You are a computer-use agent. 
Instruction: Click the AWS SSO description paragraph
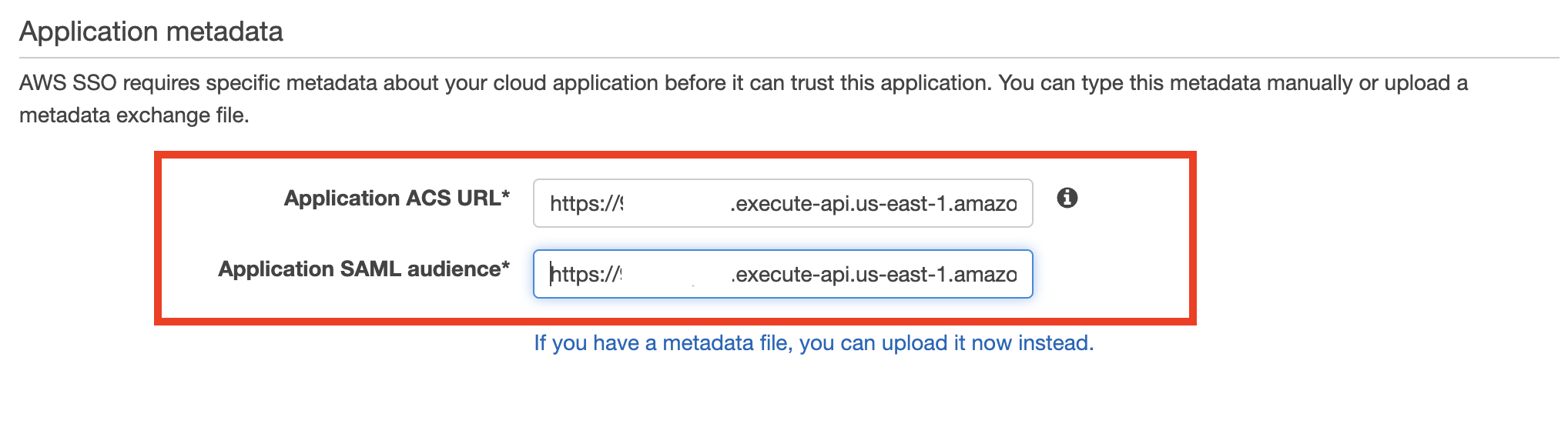coord(743,98)
